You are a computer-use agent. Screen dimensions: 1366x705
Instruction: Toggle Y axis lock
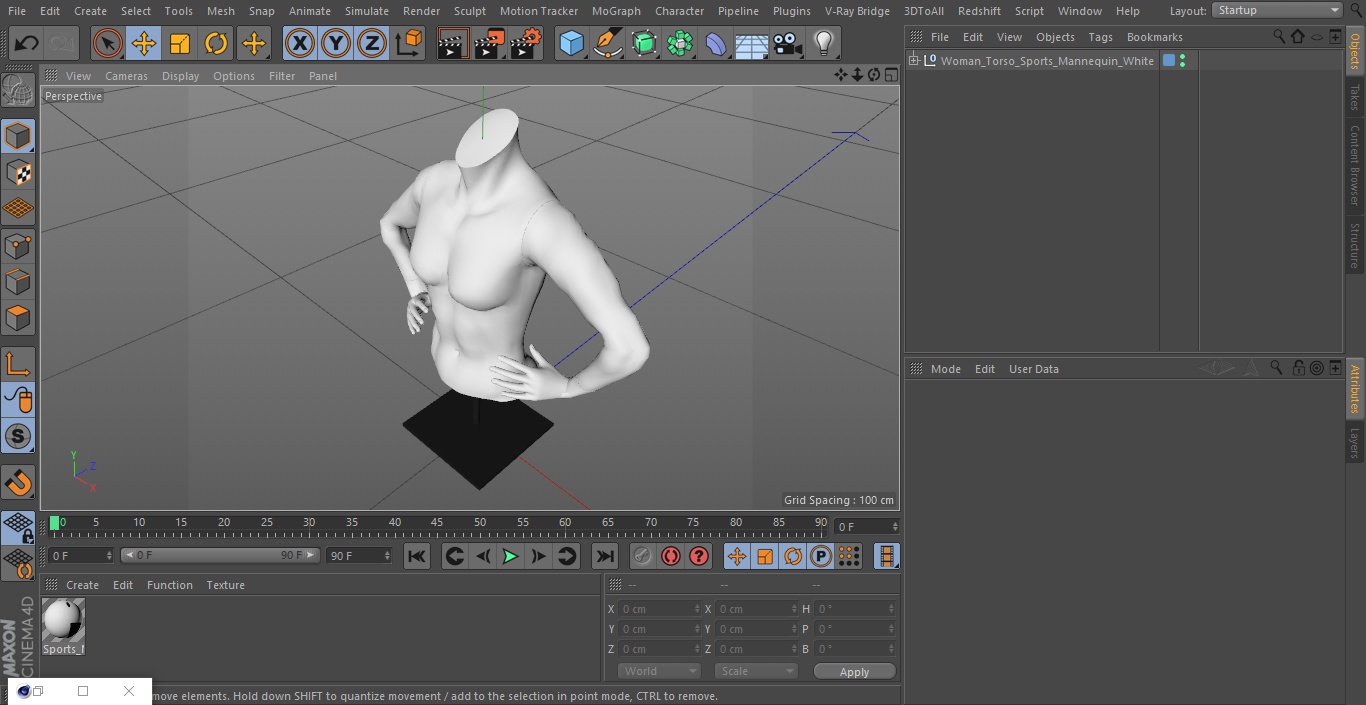coord(336,44)
